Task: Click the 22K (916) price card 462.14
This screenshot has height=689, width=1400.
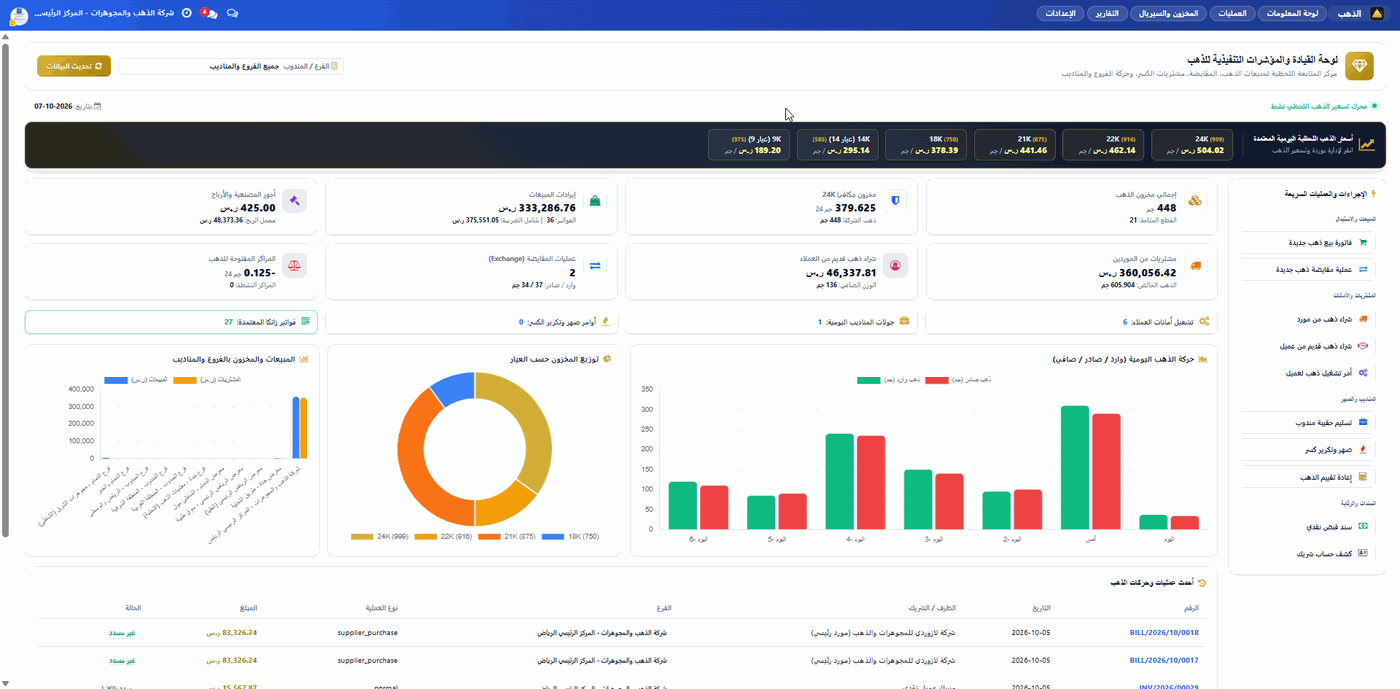Action: (x=1103, y=144)
